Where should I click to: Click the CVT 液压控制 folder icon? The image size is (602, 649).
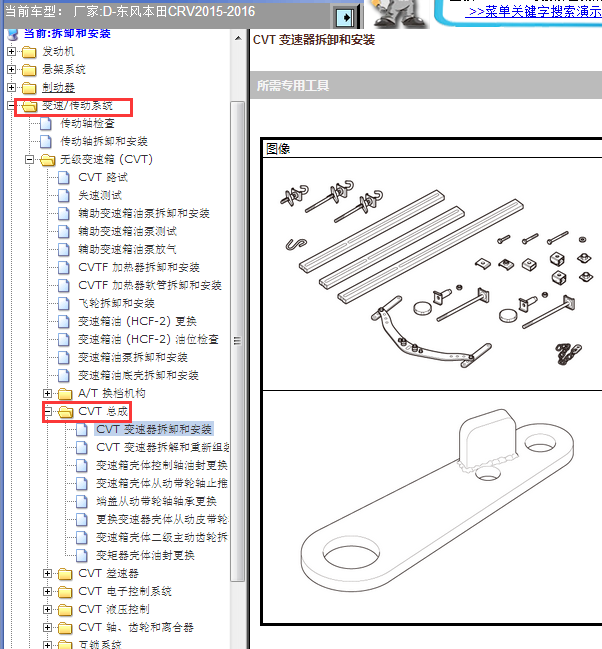tap(65, 610)
